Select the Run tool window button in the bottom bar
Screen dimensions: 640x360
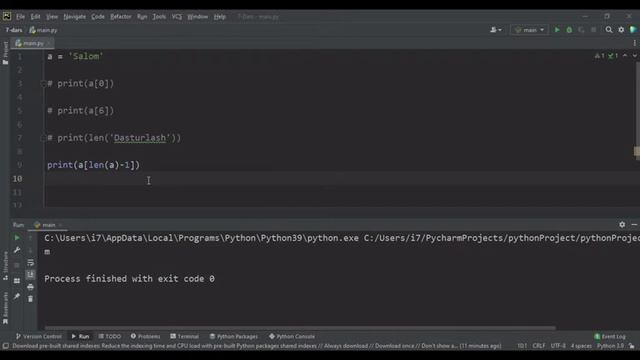(80, 336)
